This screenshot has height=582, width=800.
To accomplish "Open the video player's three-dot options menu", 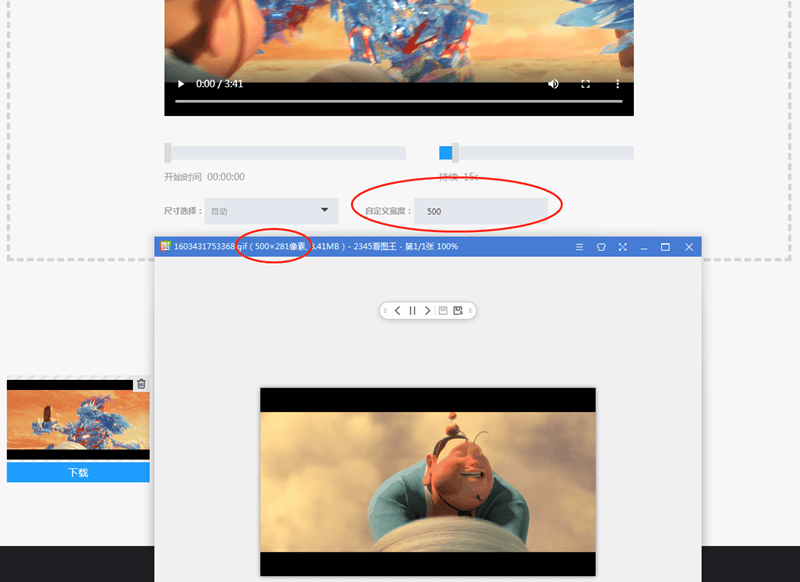I will pyautogui.click(x=617, y=84).
